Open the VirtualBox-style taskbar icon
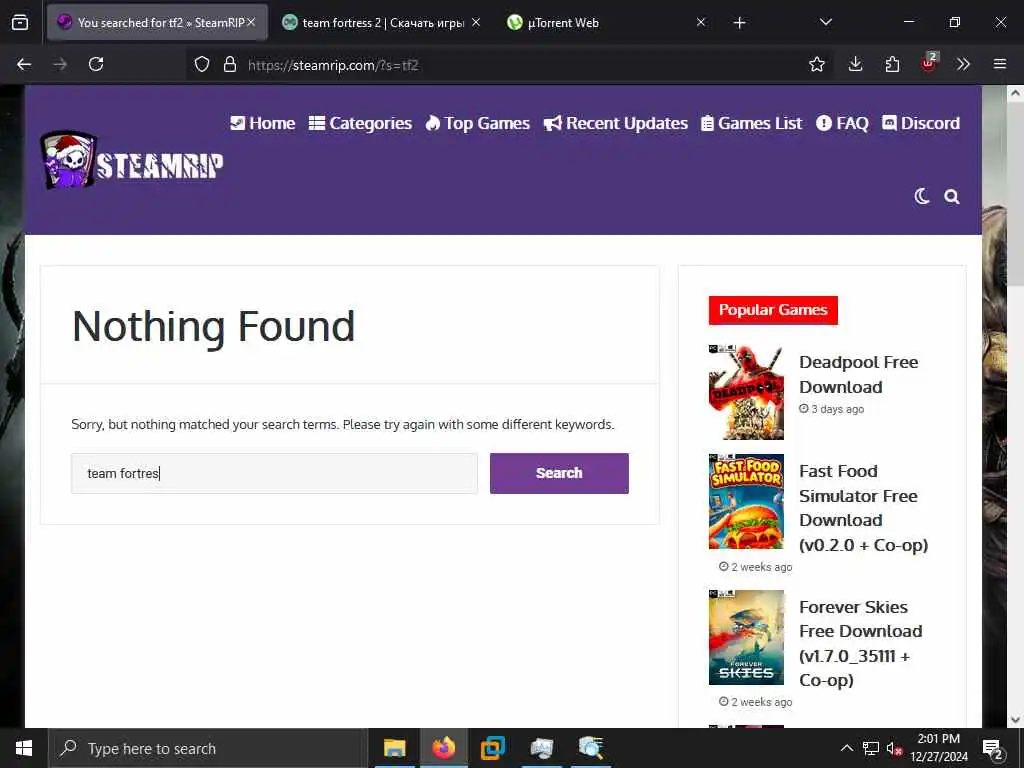The width and height of the screenshot is (1024, 768). [492, 748]
